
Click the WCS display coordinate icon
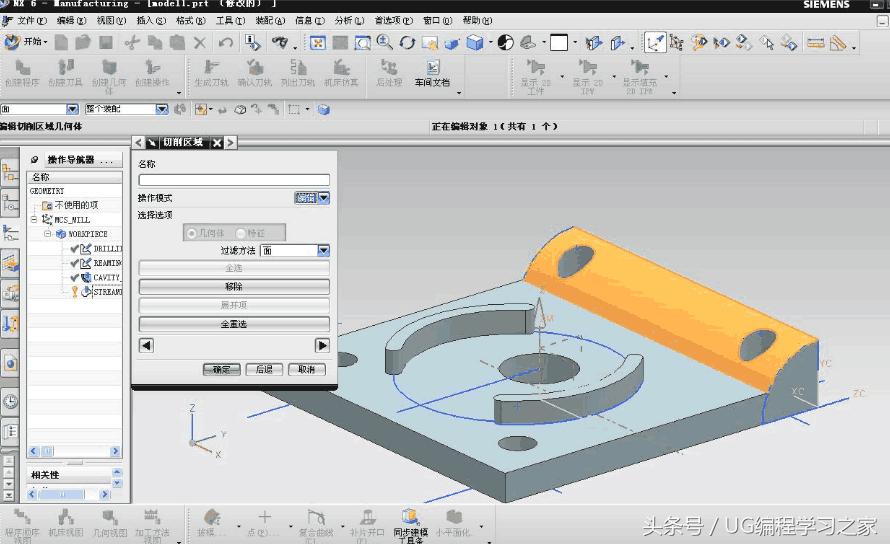point(656,42)
